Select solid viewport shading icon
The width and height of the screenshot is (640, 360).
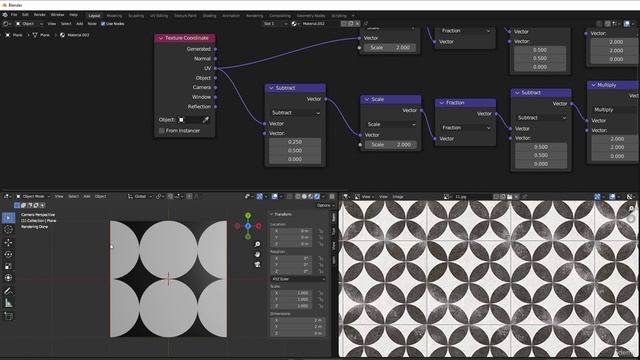point(304,197)
